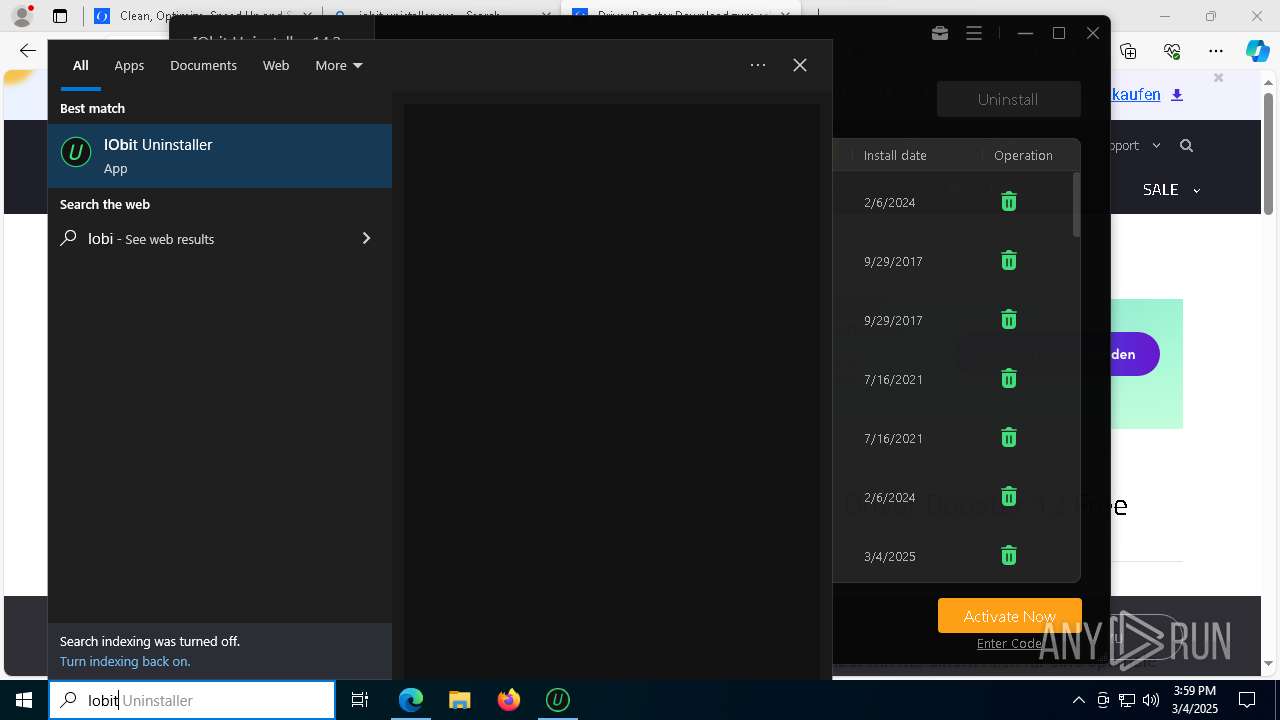Viewport: 1280px width, 720px height.
Task: Close the Windows search panel
Action: [800, 65]
